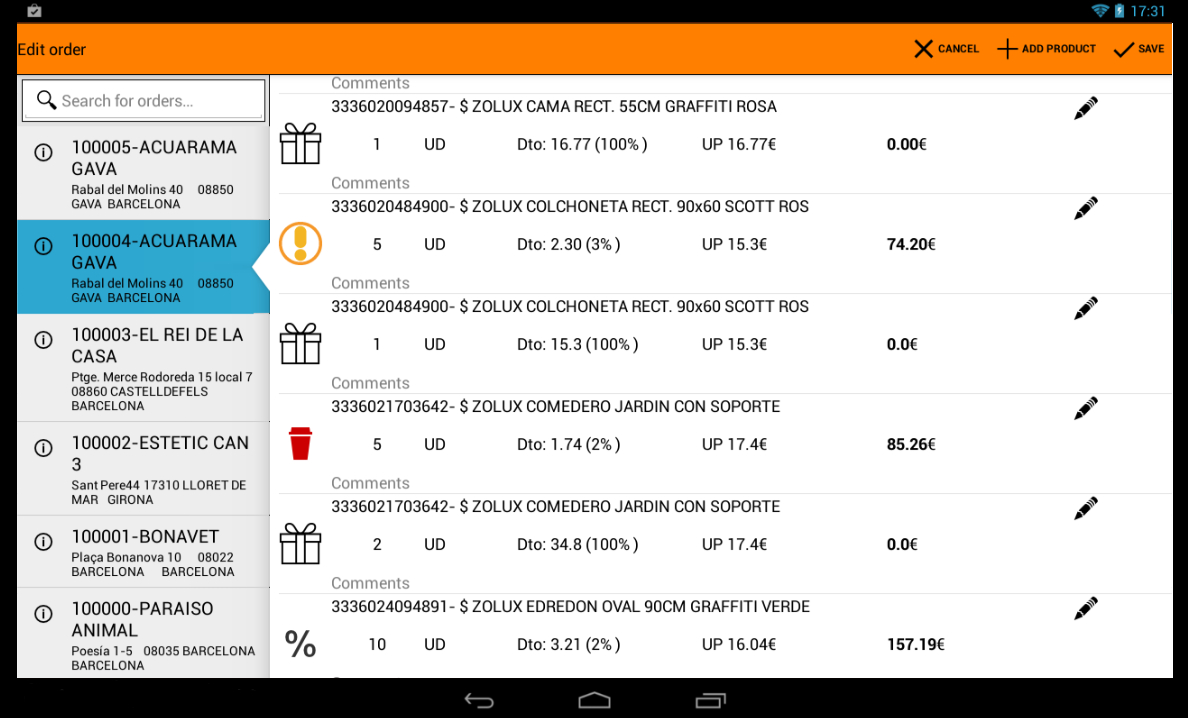Open info icon for 100002-ESTETIC CAN 3
The width and height of the screenshot is (1188, 718).
44,448
